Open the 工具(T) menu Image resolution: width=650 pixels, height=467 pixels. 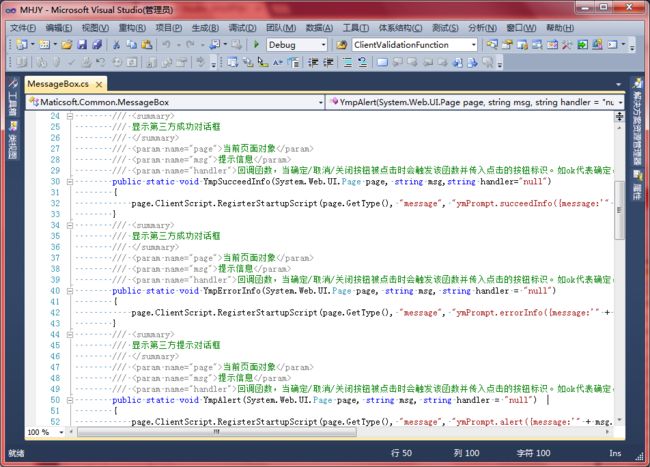click(x=356, y=28)
